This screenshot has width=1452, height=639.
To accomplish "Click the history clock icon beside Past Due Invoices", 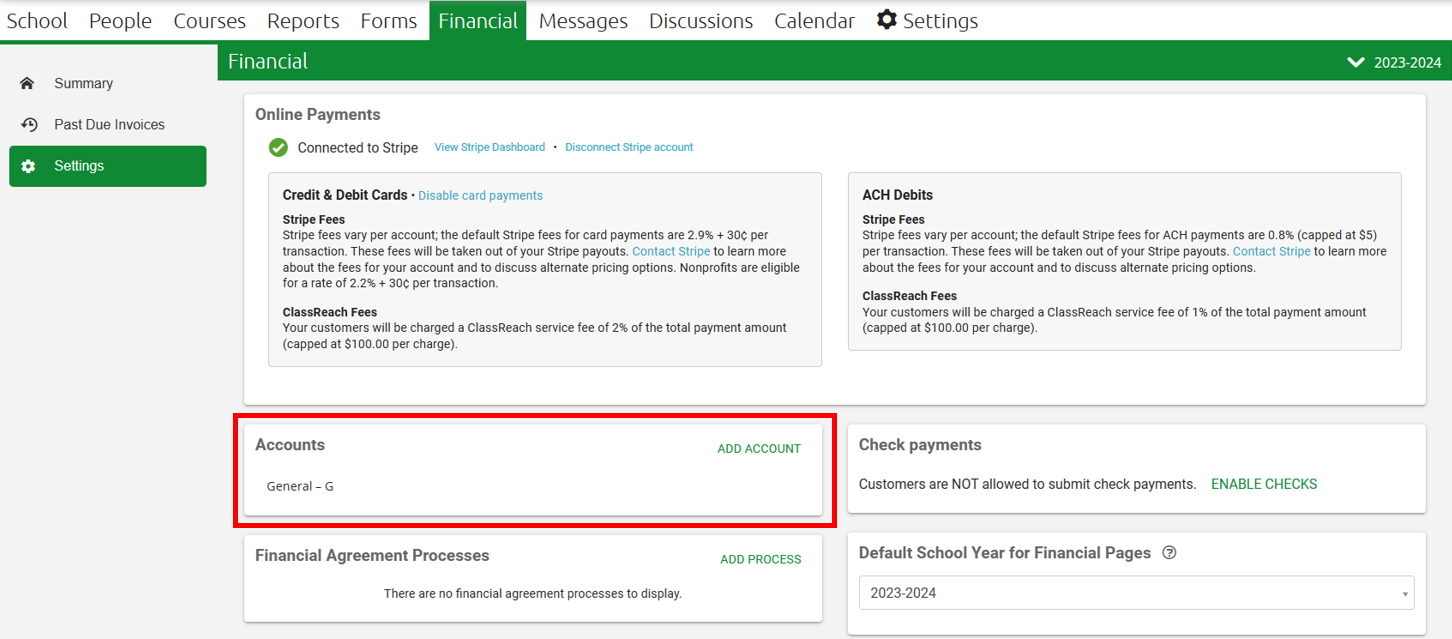I will pyautogui.click(x=28, y=125).
